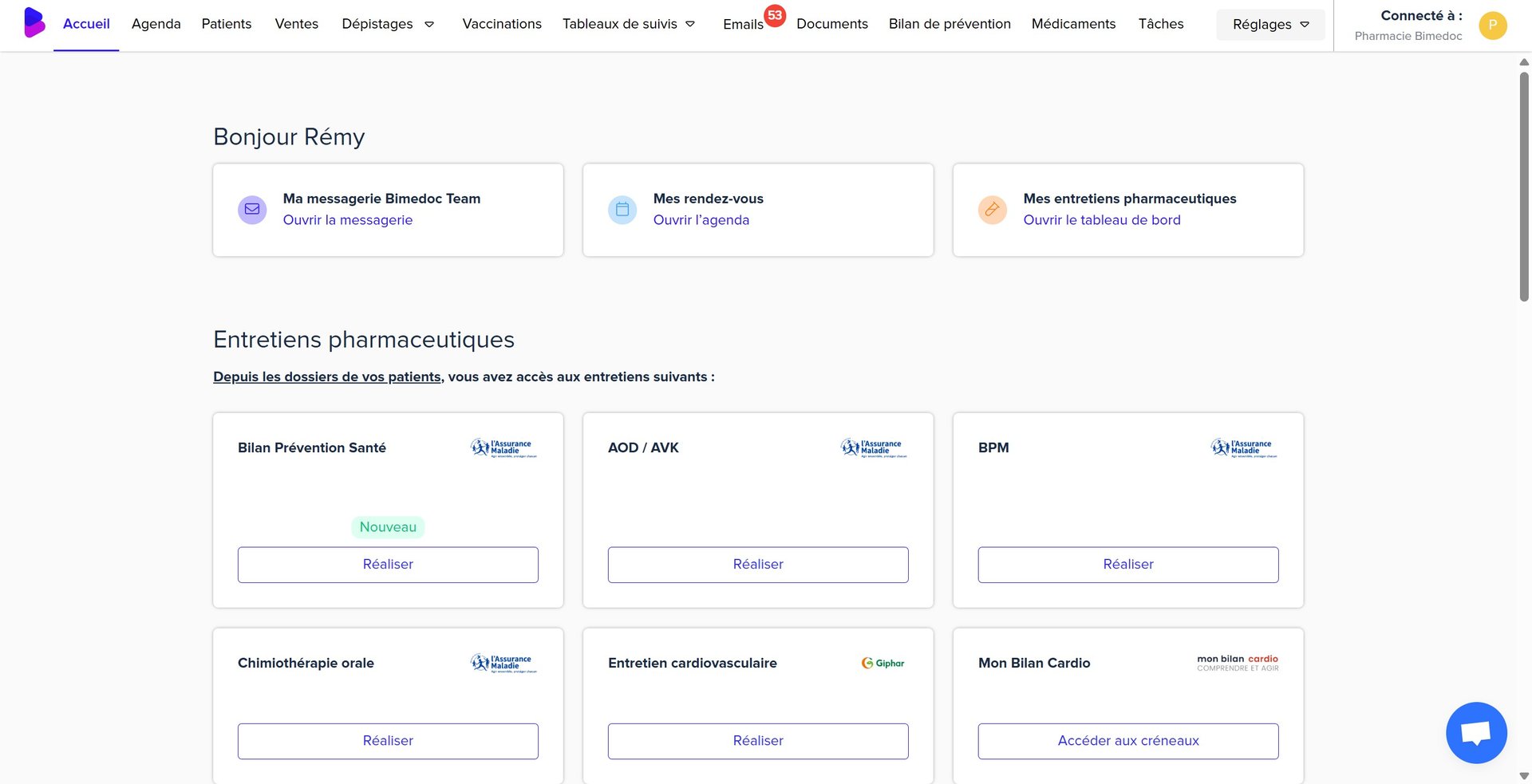Click the Giphar logo on cardiovasculaire card
Screen dimensions: 1532x784
pyautogui.click(x=882, y=663)
